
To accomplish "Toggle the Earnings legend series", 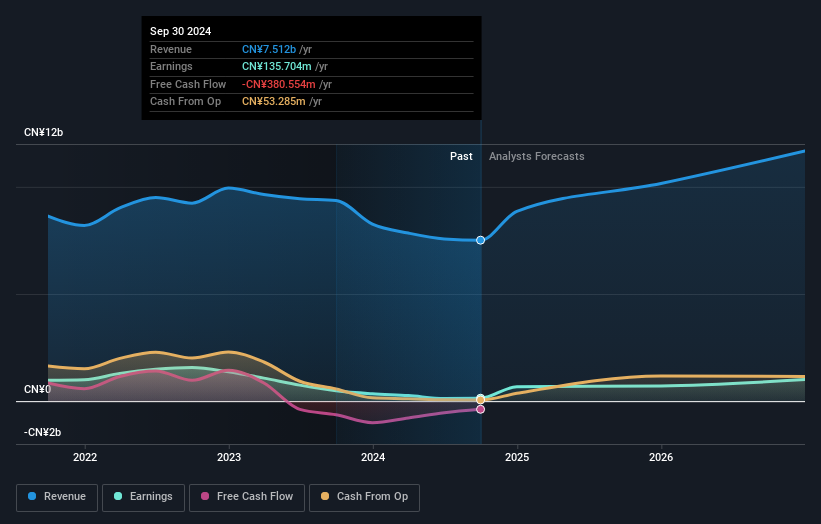I will tap(143, 497).
